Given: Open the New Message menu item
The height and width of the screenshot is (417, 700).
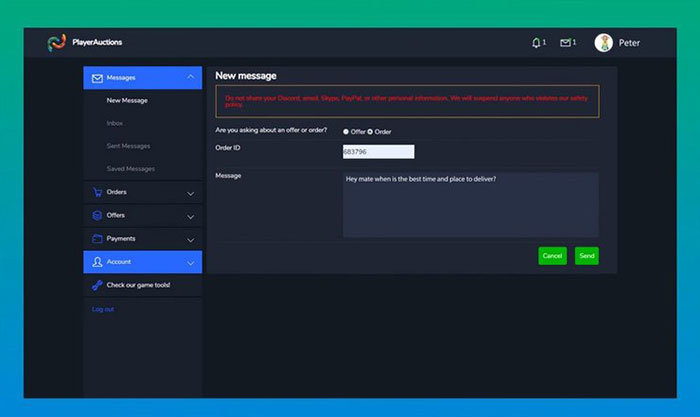Looking at the screenshot, I should [x=127, y=100].
